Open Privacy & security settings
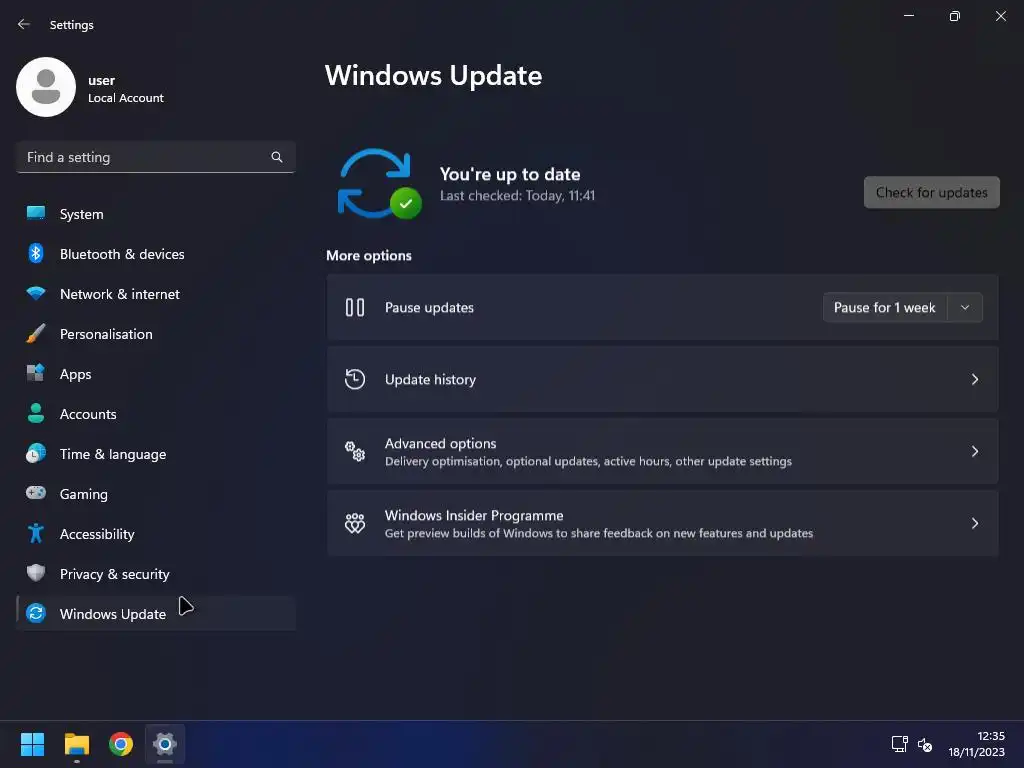The width and height of the screenshot is (1024, 768). 155,573
